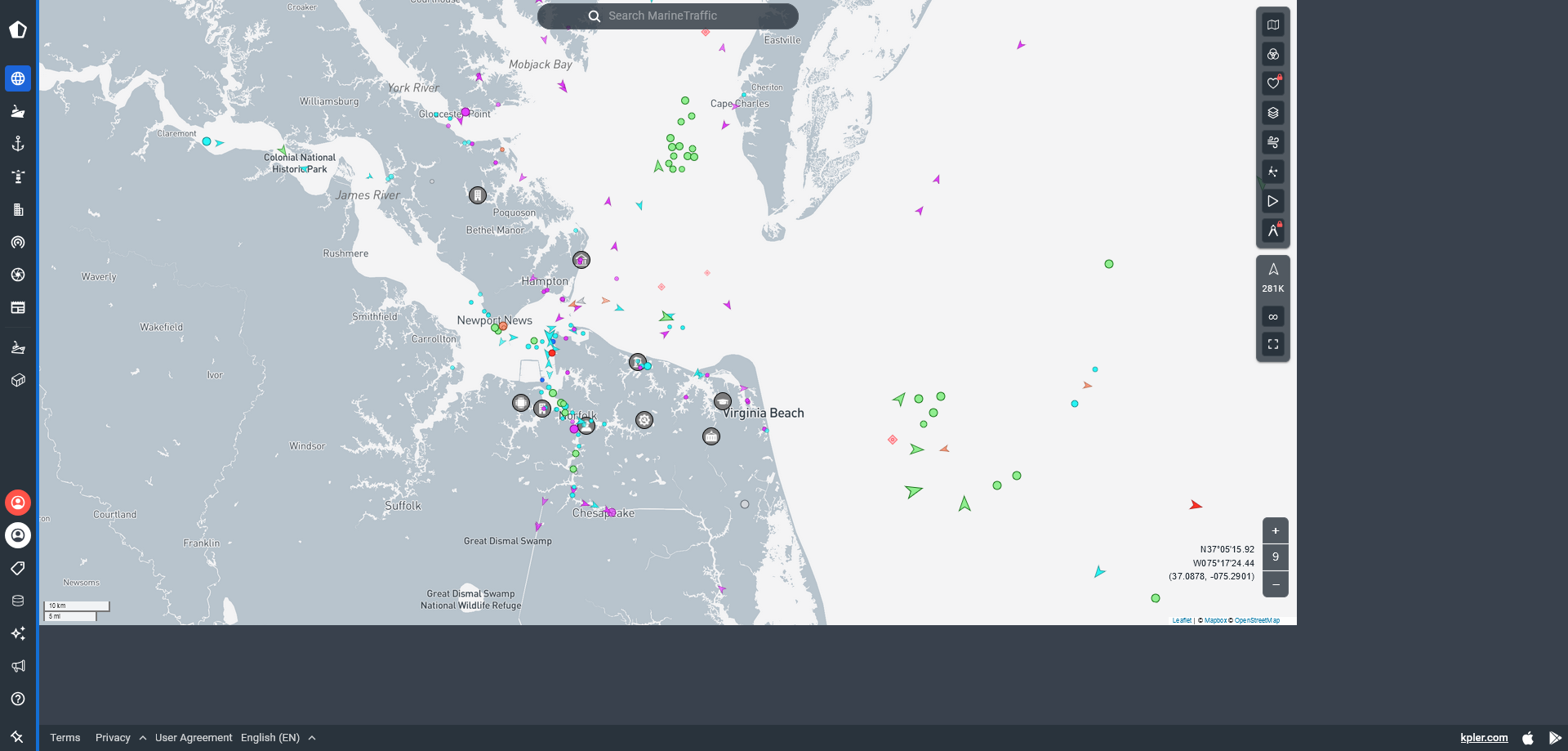This screenshot has height=751, width=1568.
Task: Open the sparkles AI features icon
Action: pyautogui.click(x=18, y=633)
